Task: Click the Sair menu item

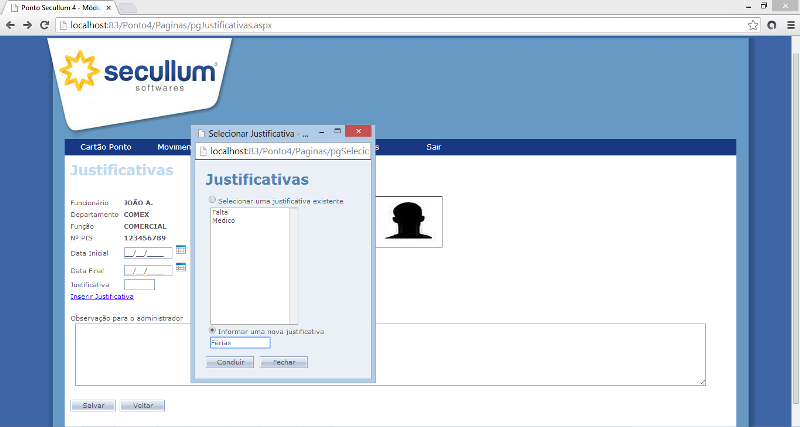Action: [434, 147]
